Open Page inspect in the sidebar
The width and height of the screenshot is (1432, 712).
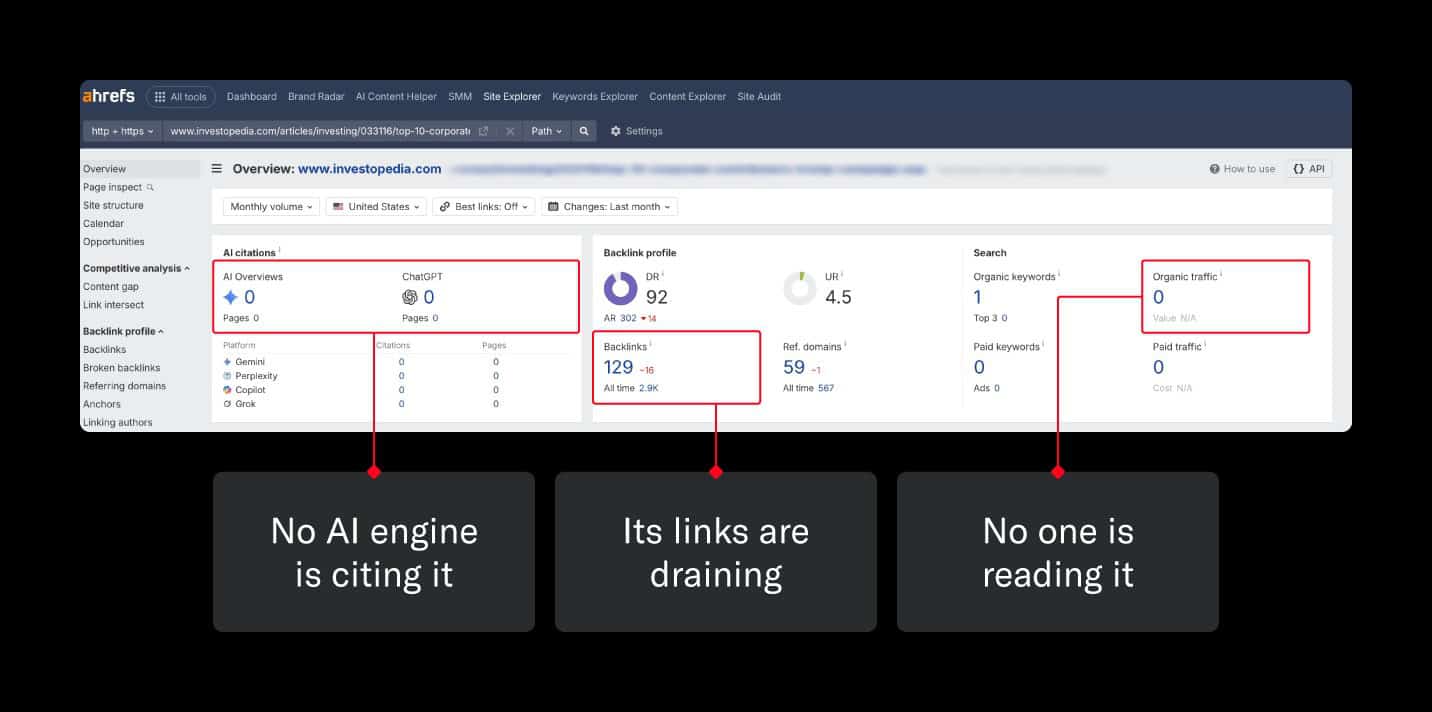coord(113,187)
